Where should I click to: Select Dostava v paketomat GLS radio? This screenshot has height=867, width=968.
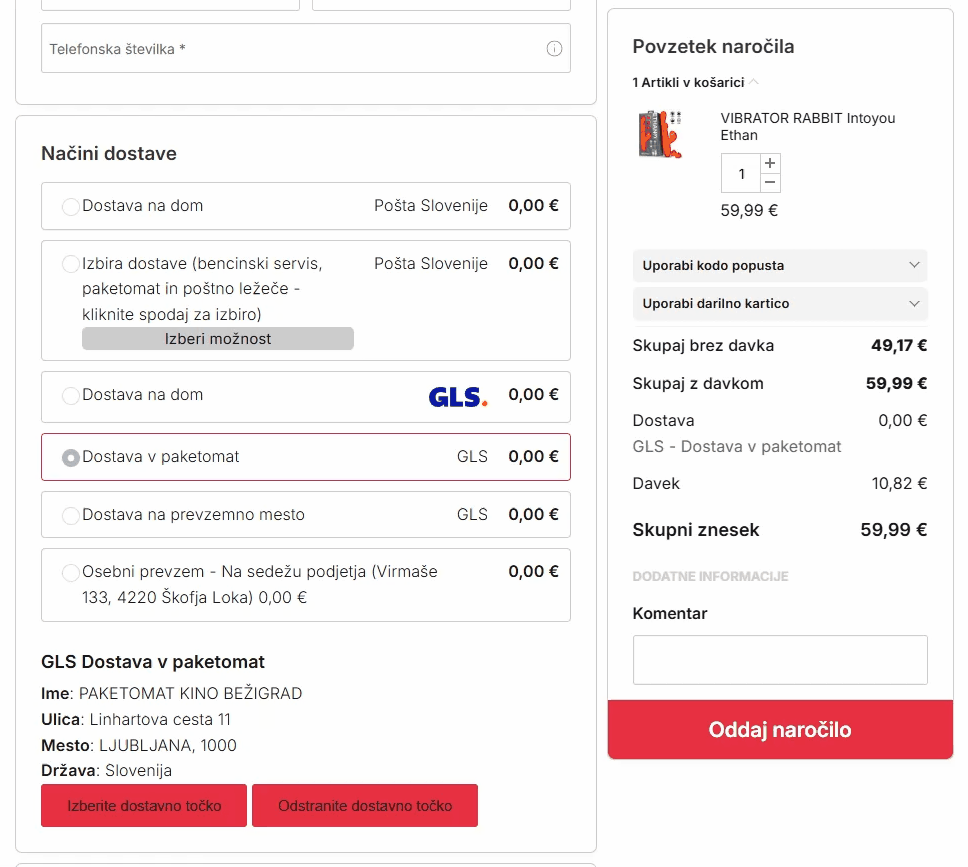pyautogui.click(x=71, y=458)
